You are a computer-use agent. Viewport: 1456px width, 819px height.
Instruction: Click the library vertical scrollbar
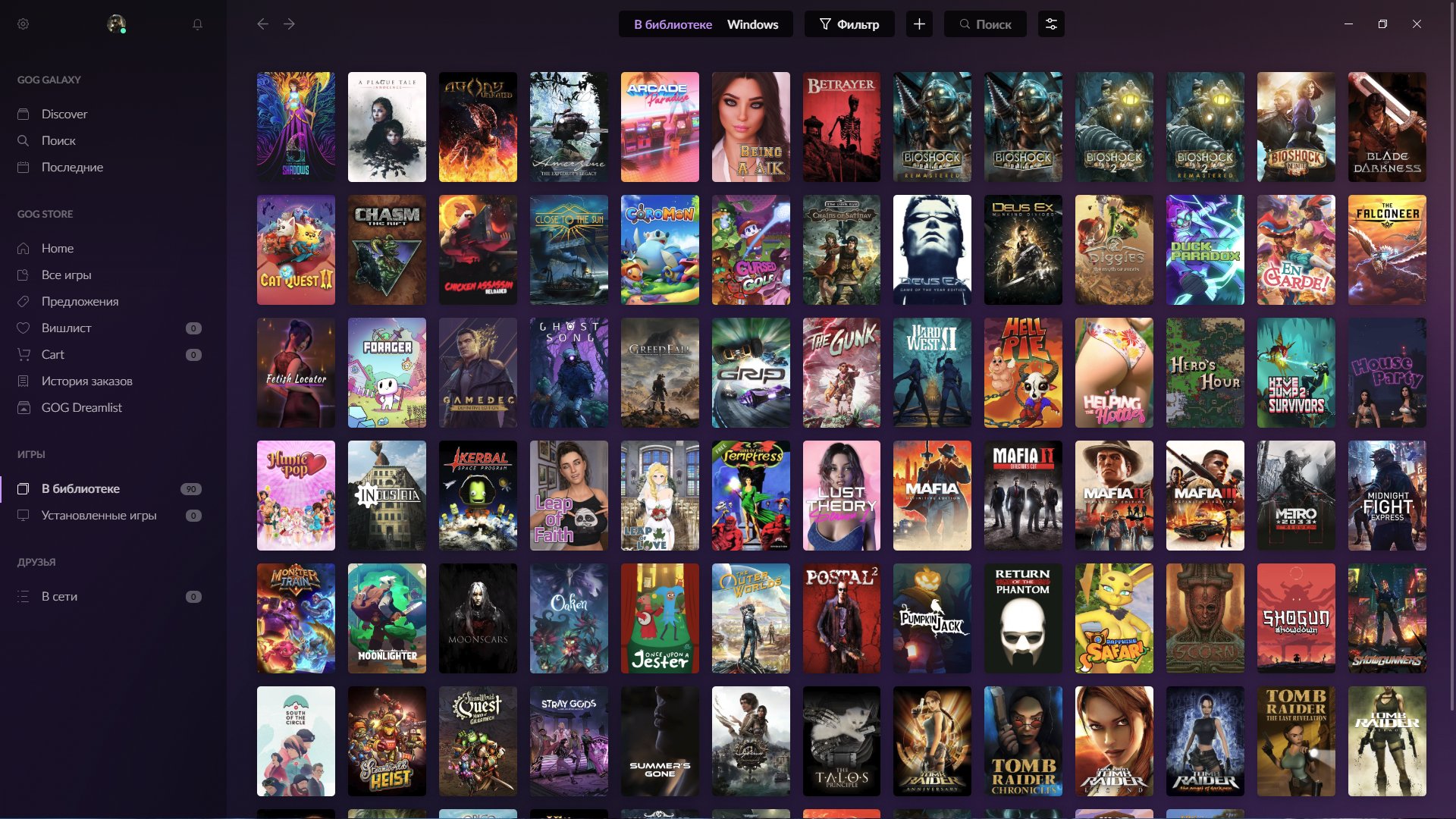click(x=1451, y=356)
